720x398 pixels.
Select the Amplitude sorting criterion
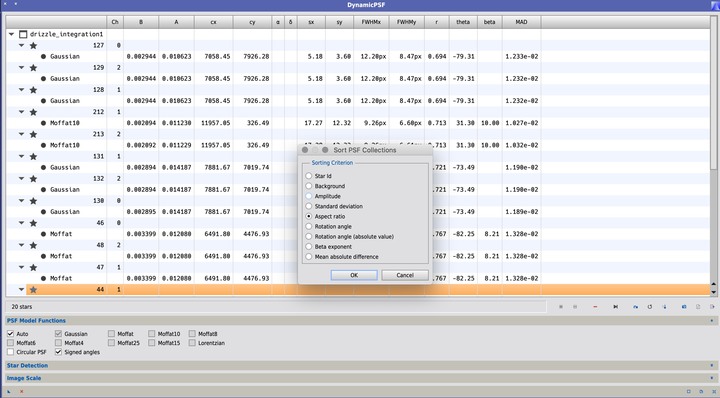(x=309, y=196)
